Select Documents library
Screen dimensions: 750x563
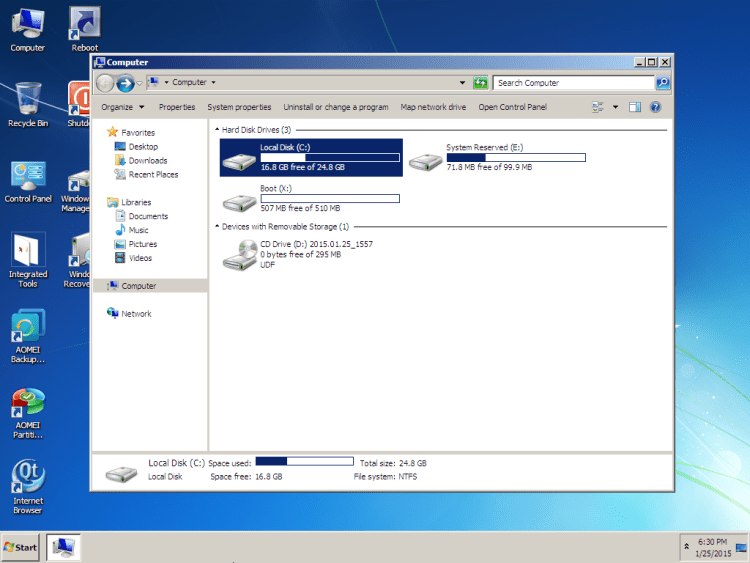(x=148, y=216)
